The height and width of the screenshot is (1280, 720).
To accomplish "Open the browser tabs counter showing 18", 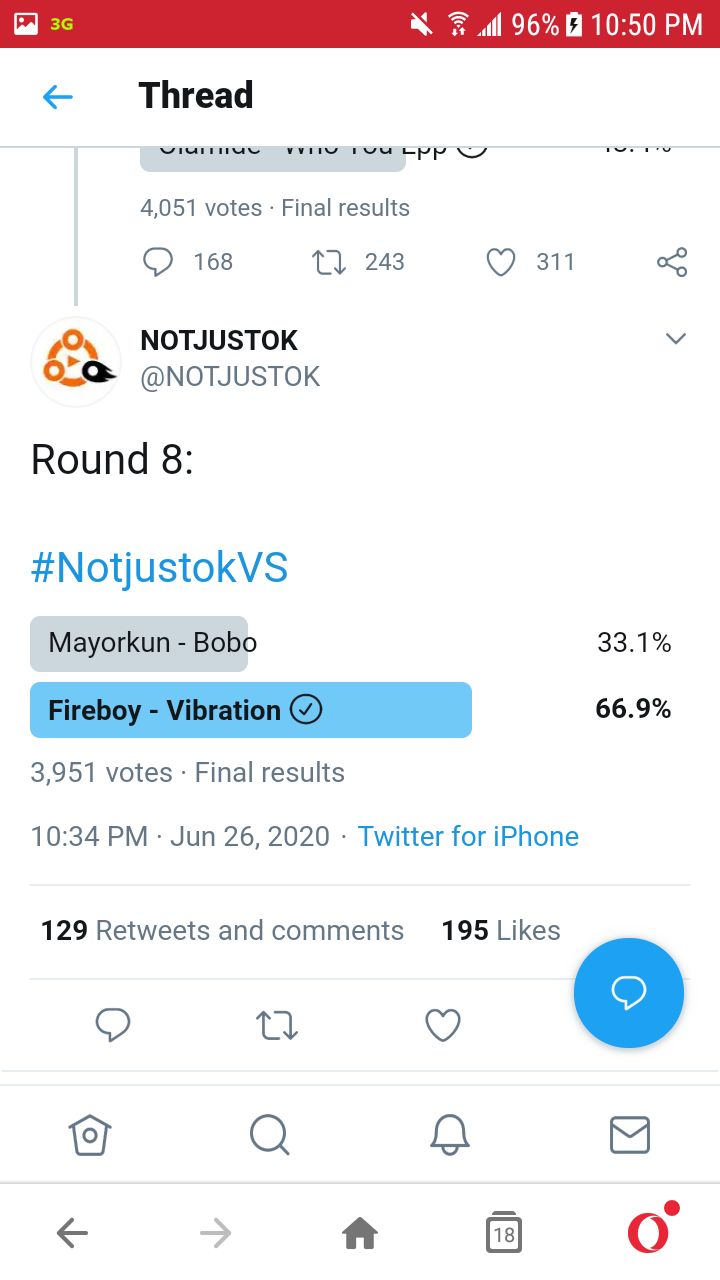I will pyautogui.click(x=504, y=1234).
